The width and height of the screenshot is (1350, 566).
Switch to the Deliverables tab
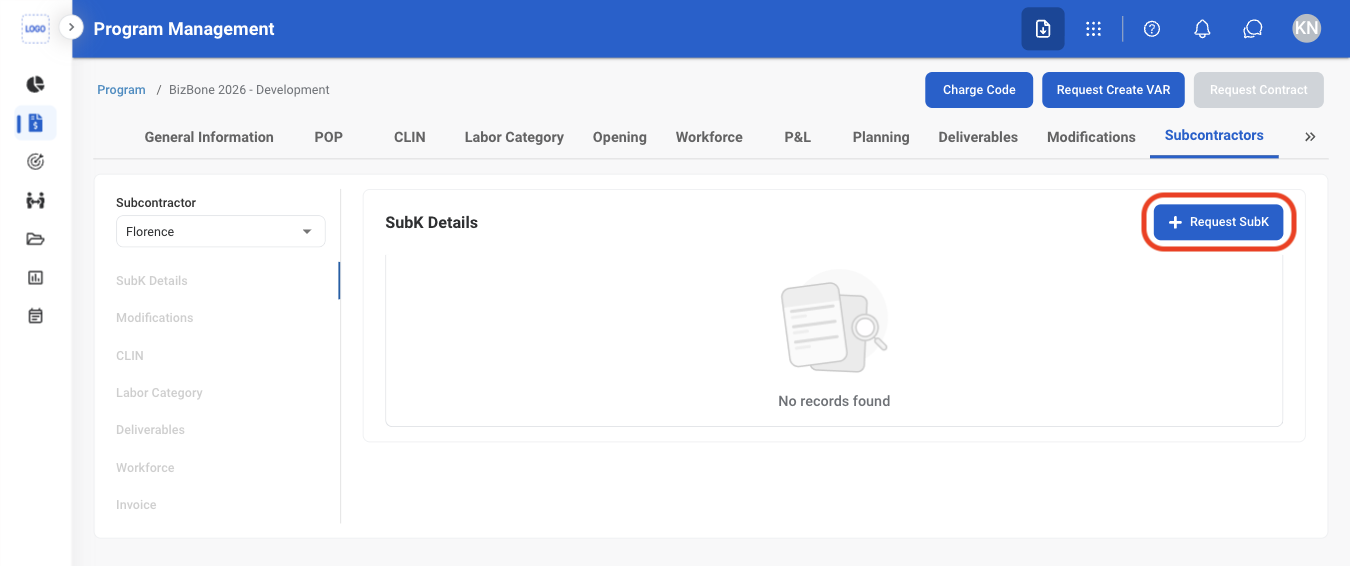(x=978, y=137)
